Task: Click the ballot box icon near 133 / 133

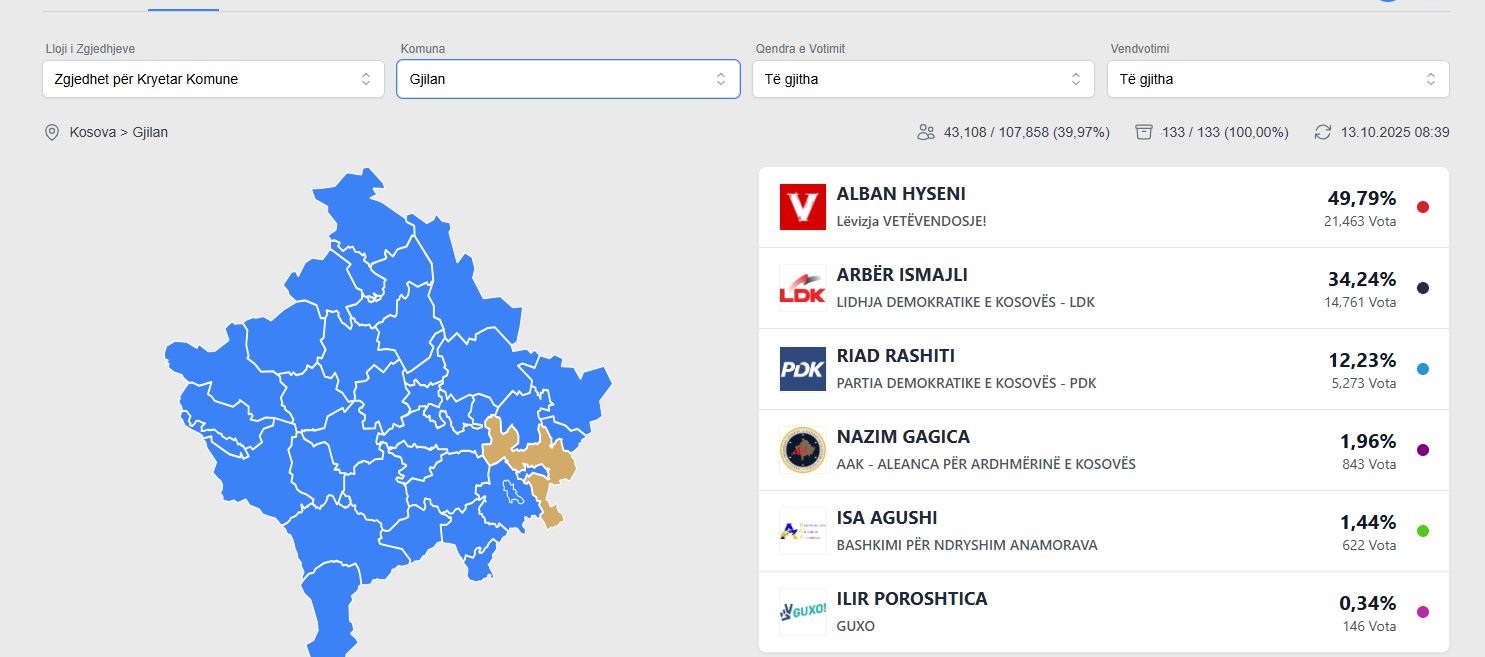Action: (x=1144, y=132)
